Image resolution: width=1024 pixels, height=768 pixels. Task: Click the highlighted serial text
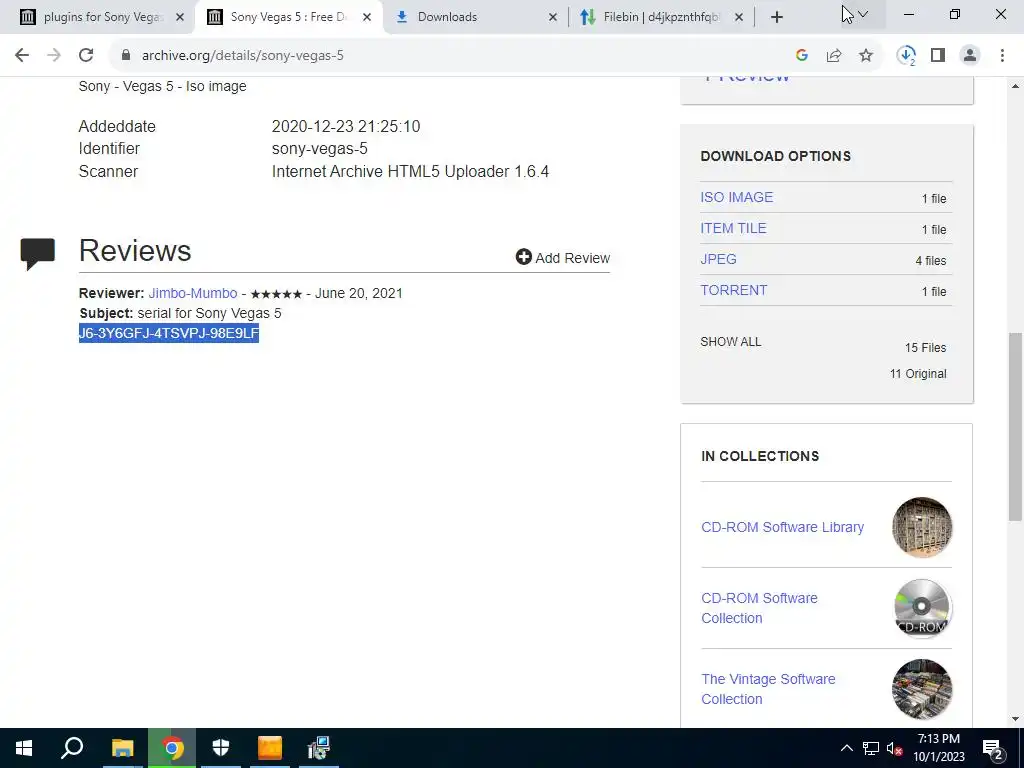(169, 333)
